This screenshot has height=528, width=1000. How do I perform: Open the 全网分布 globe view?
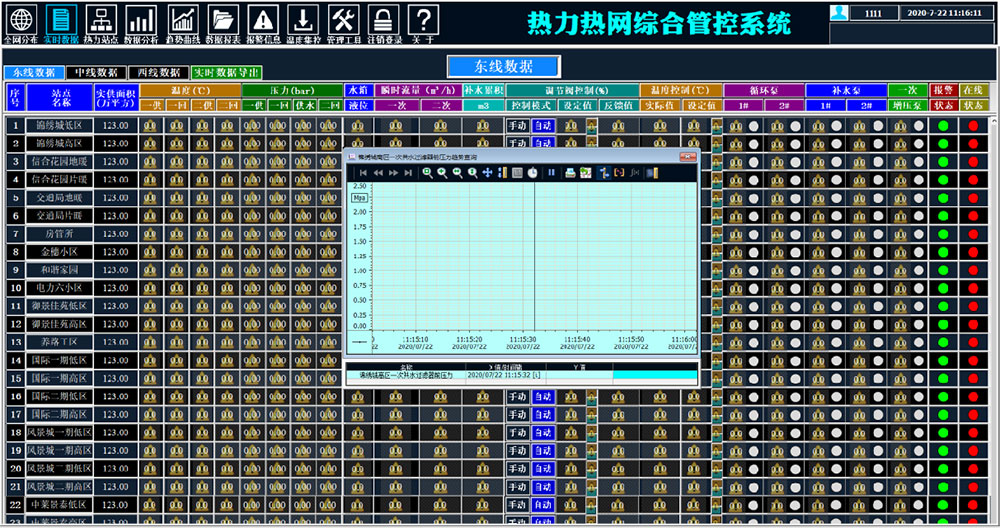[x=21, y=20]
